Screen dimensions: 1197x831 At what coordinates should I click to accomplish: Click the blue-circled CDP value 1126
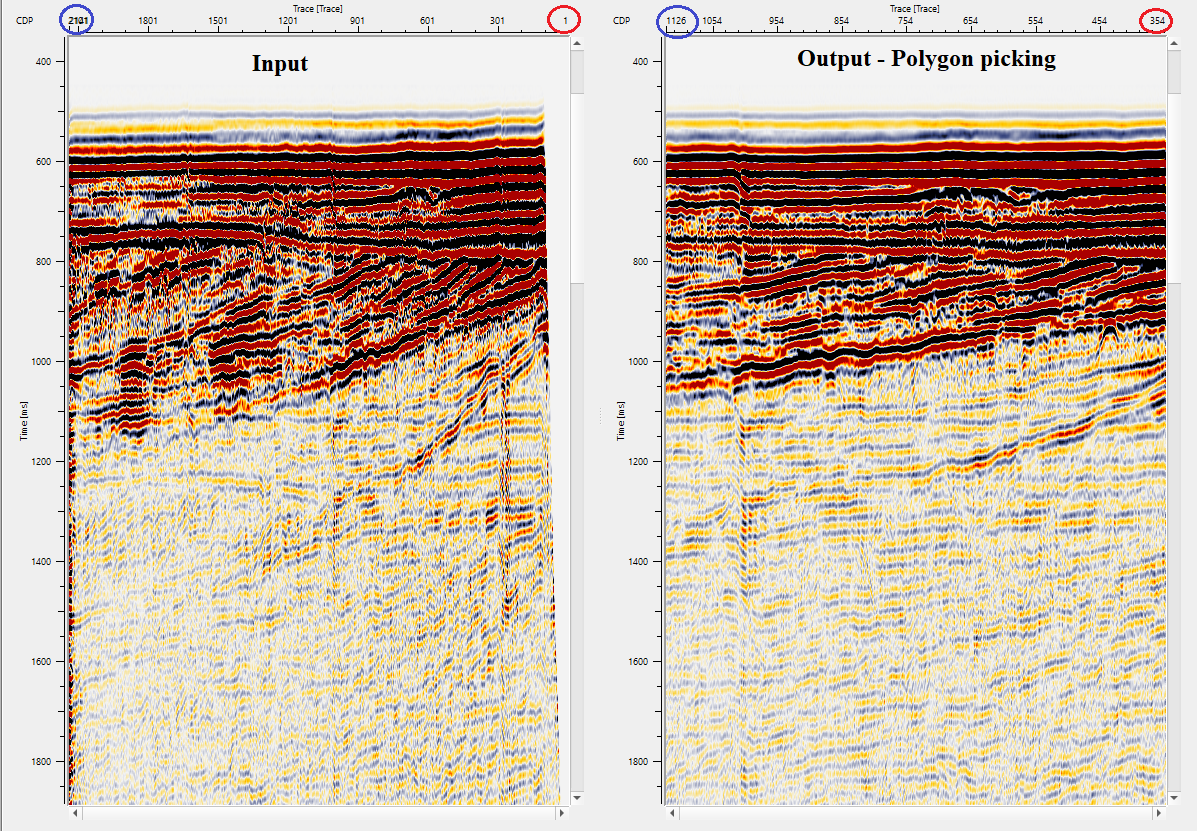coord(677,20)
